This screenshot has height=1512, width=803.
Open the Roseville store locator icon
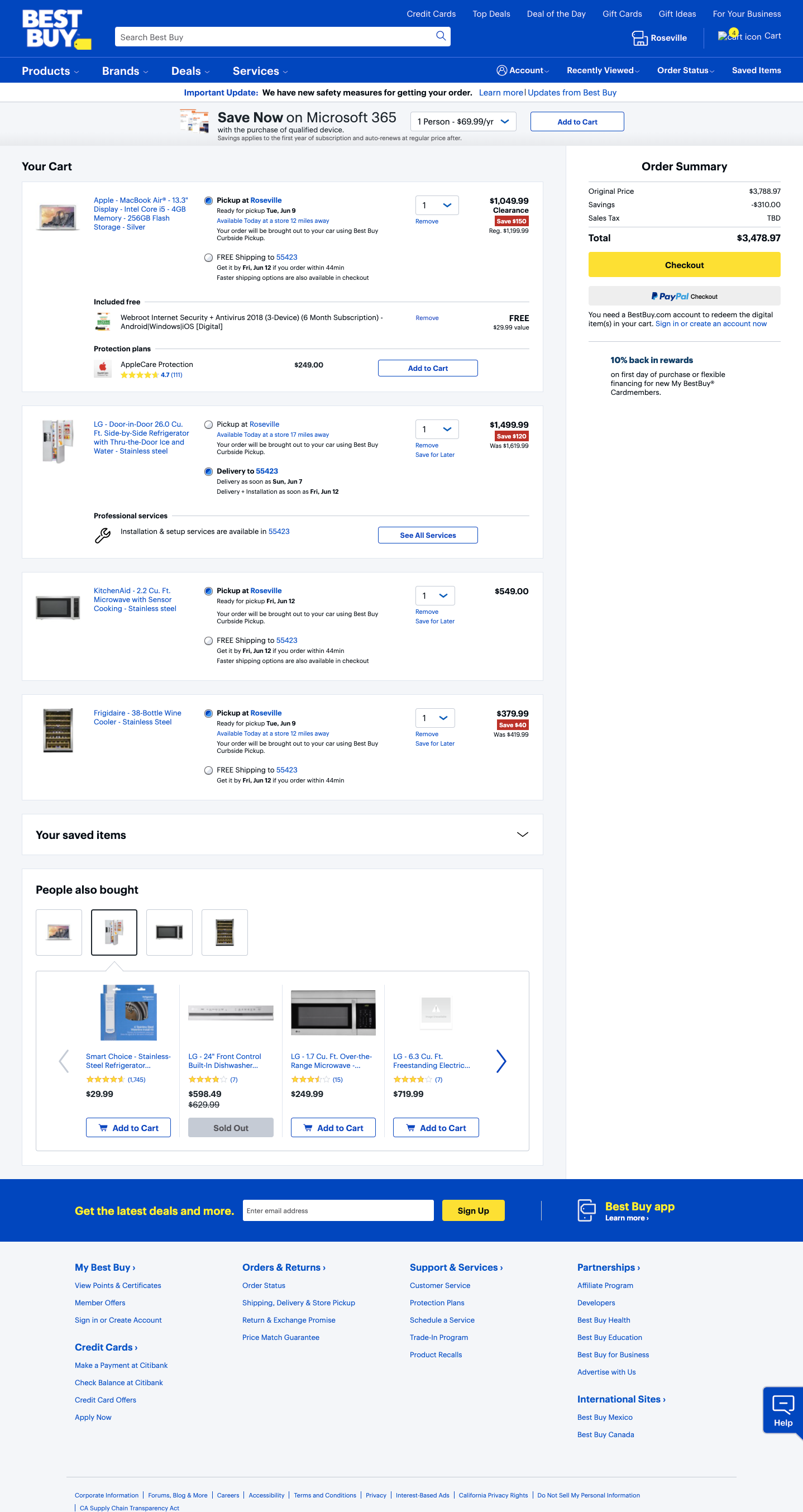[x=639, y=38]
